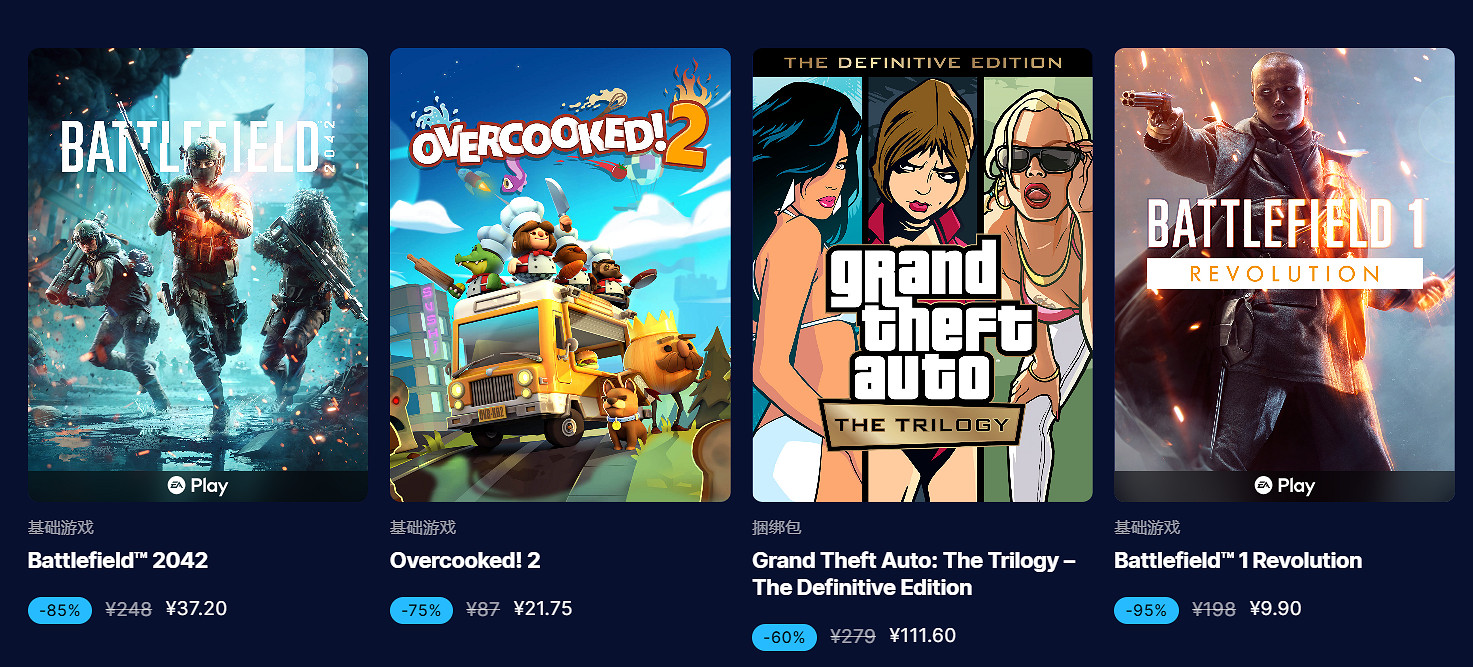Click the Grand Theft Auto: The Trilogy title

pyautogui.click(x=913, y=573)
